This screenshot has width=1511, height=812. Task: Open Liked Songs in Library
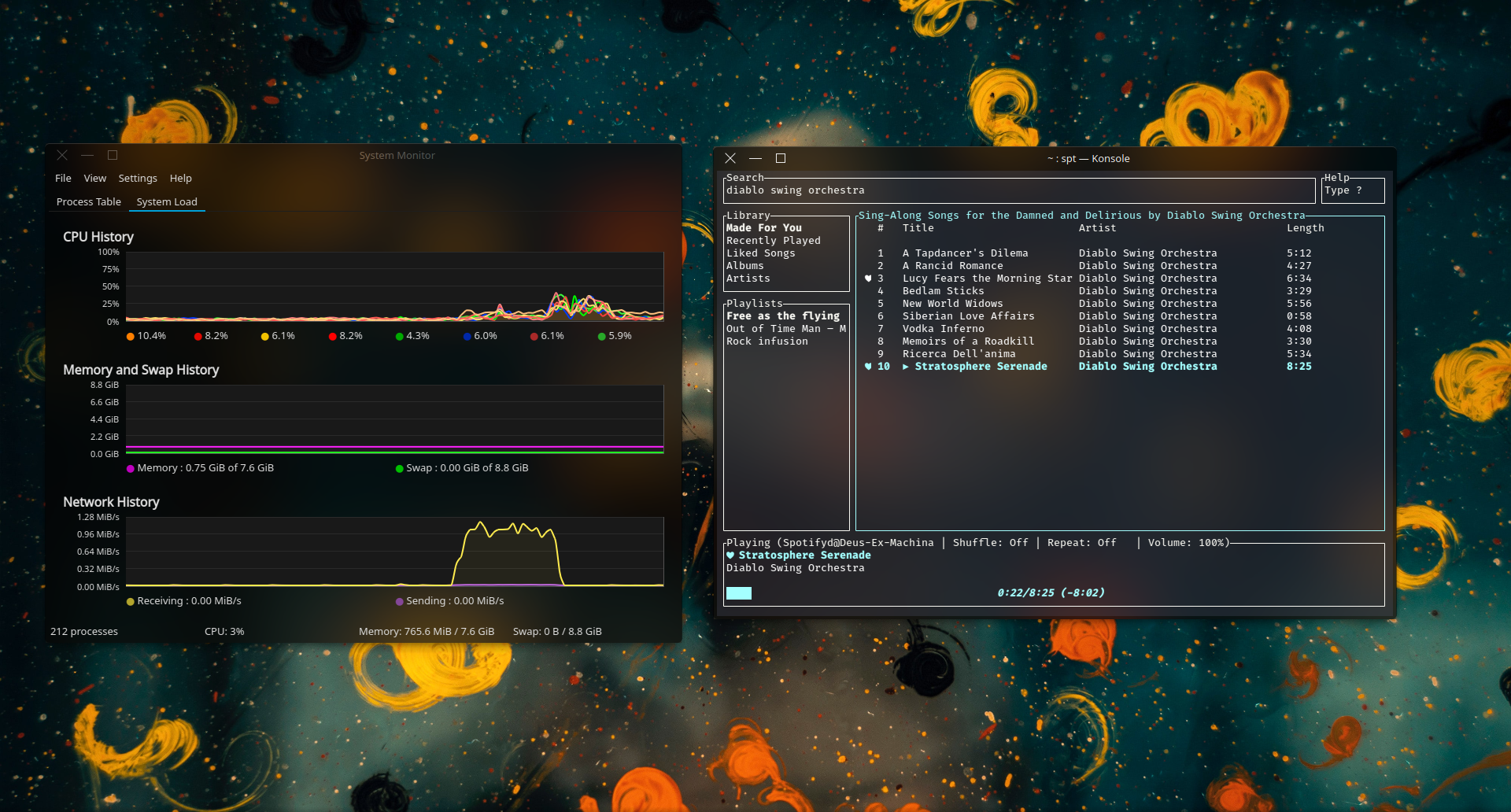tap(761, 253)
